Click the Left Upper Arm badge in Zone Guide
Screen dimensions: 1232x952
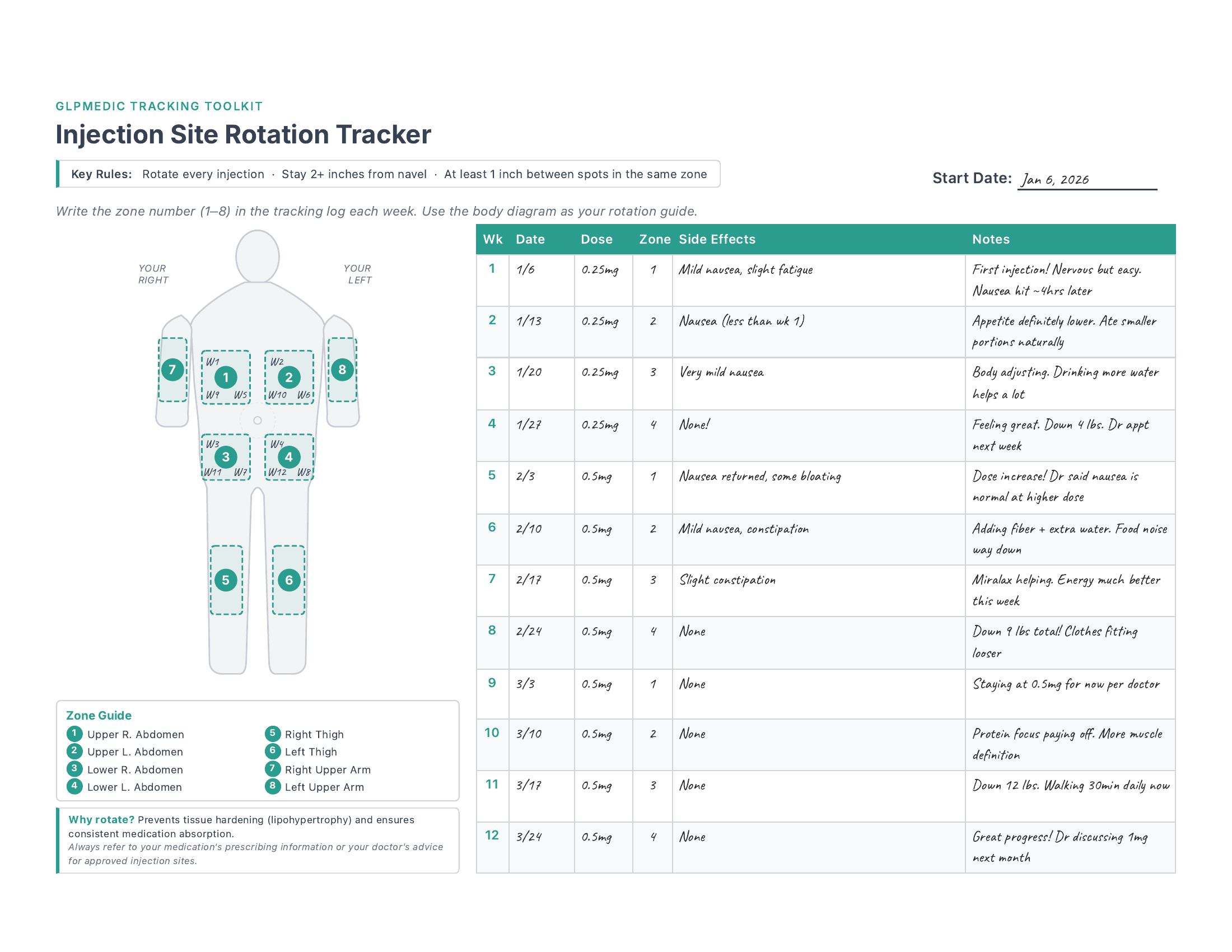pyautogui.click(x=273, y=787)
